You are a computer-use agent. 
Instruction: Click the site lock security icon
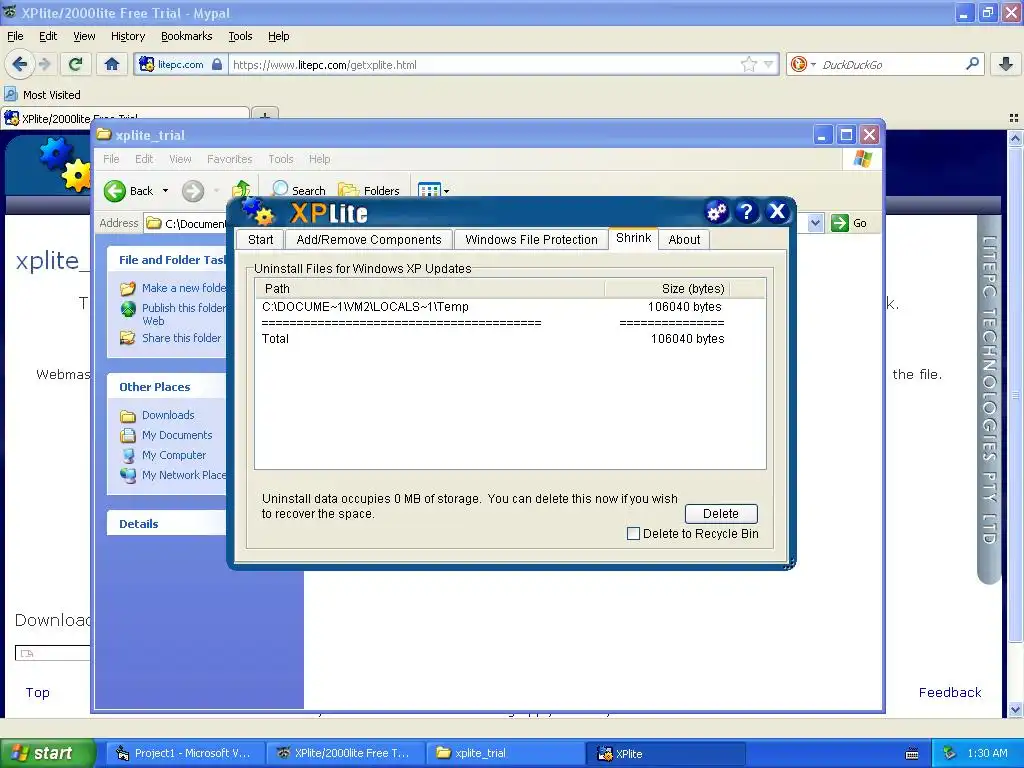[x=217, y=64]
